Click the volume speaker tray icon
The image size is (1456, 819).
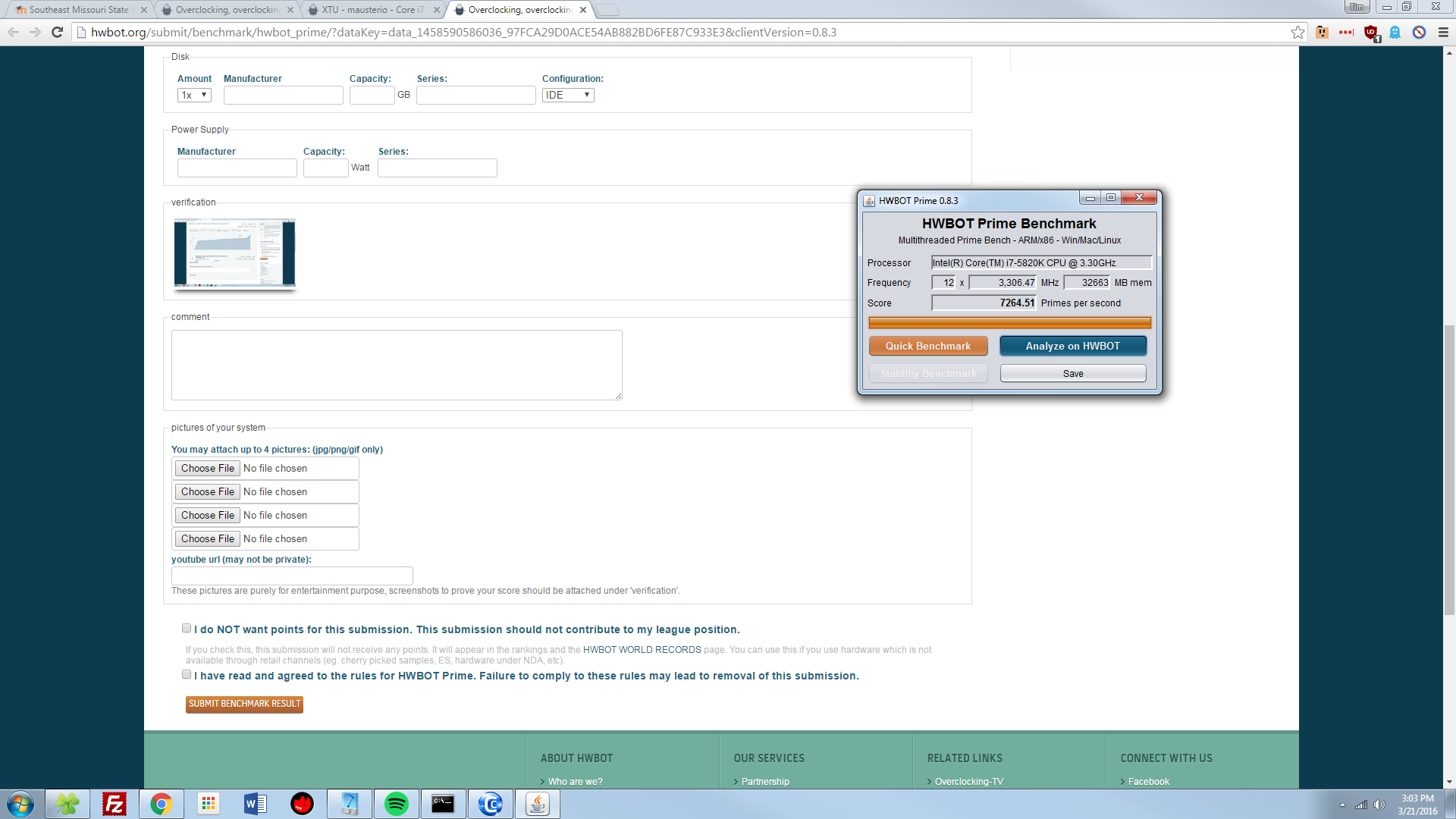(x=1379, y=805)
